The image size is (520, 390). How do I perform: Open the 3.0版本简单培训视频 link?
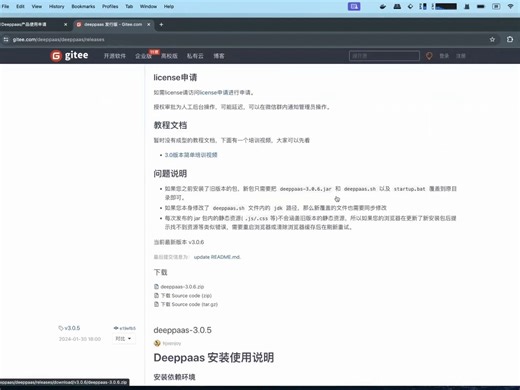[191, 155]
